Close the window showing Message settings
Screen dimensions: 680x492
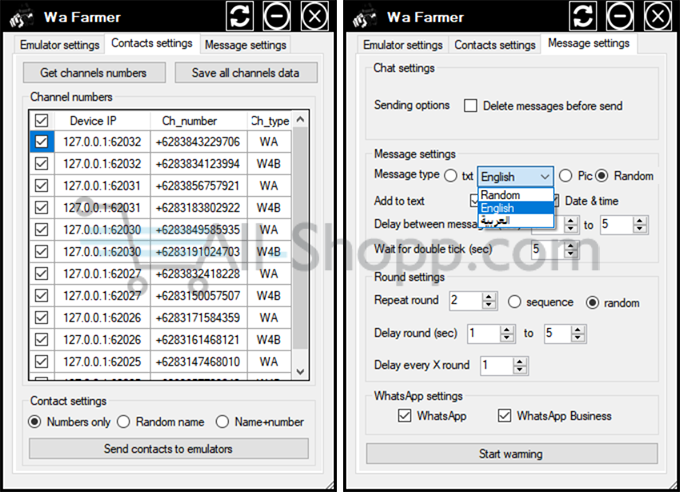(x=657, y=16)
